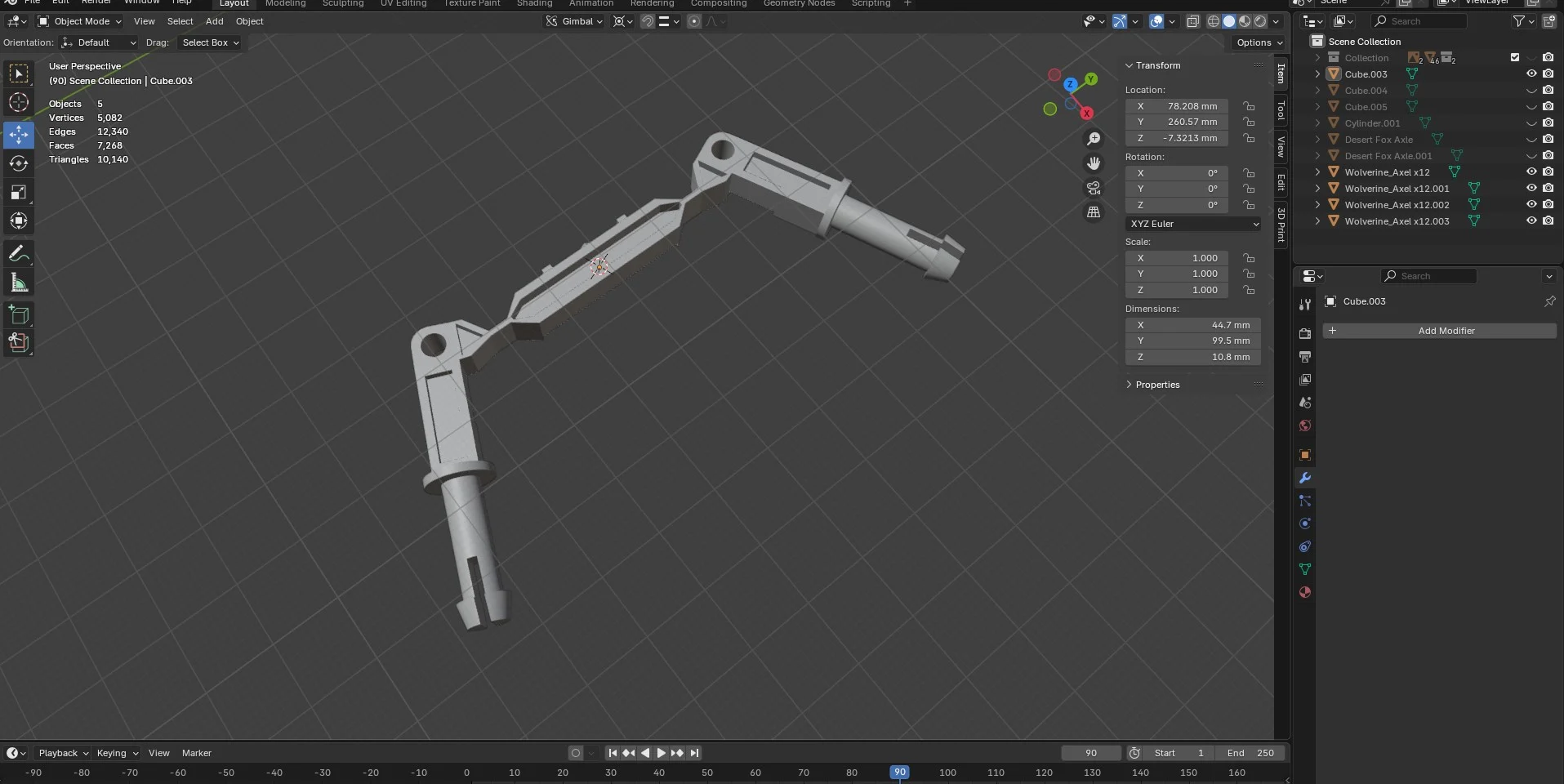Toggle visibility of Wolverine_Axel x12.002
Screen dimensions: 1564x784
click(x=1531, y=204)
